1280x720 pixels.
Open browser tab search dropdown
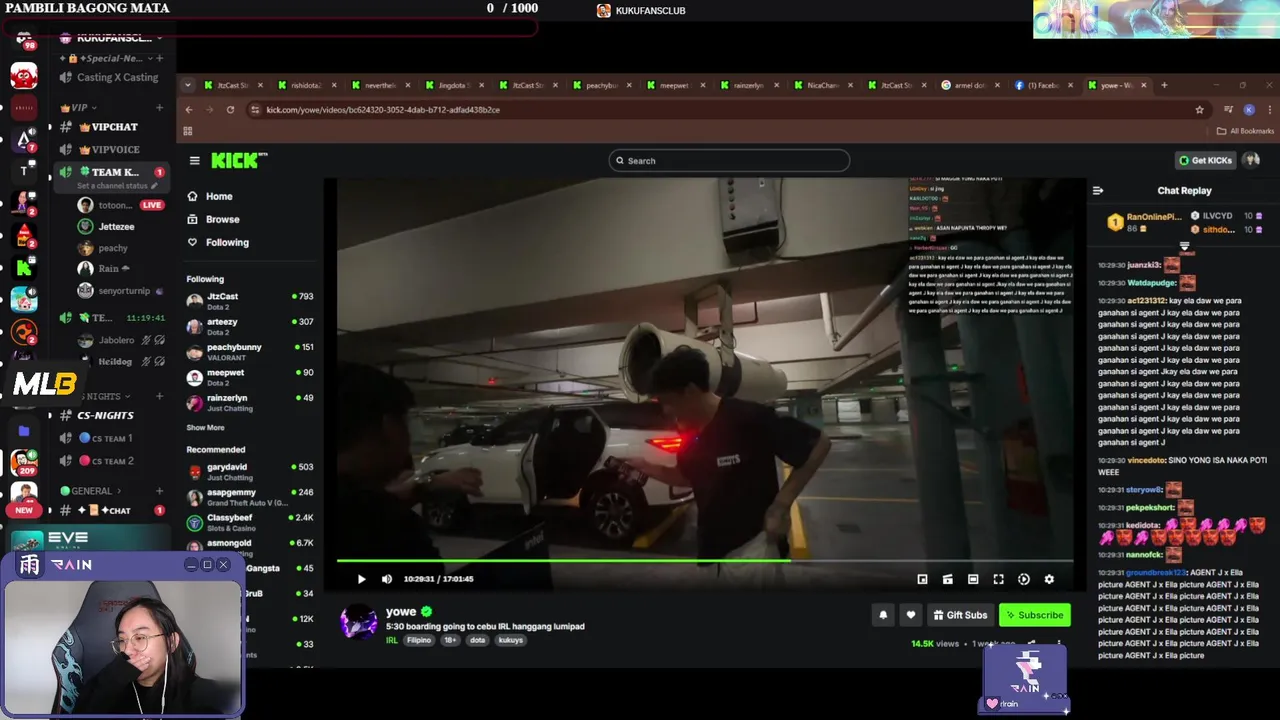(188, 85)
